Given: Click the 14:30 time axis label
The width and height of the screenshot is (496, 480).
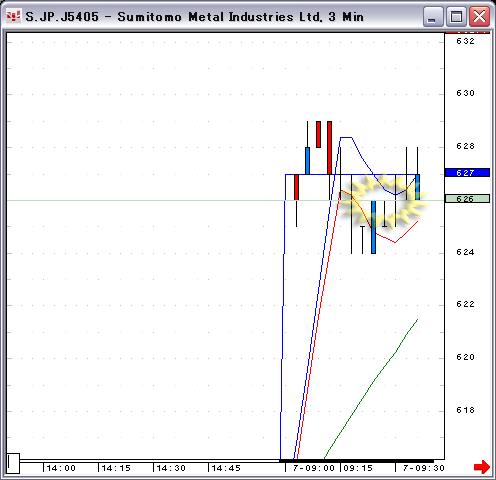Looking at the screenshot, I should (x=171, y=468).
